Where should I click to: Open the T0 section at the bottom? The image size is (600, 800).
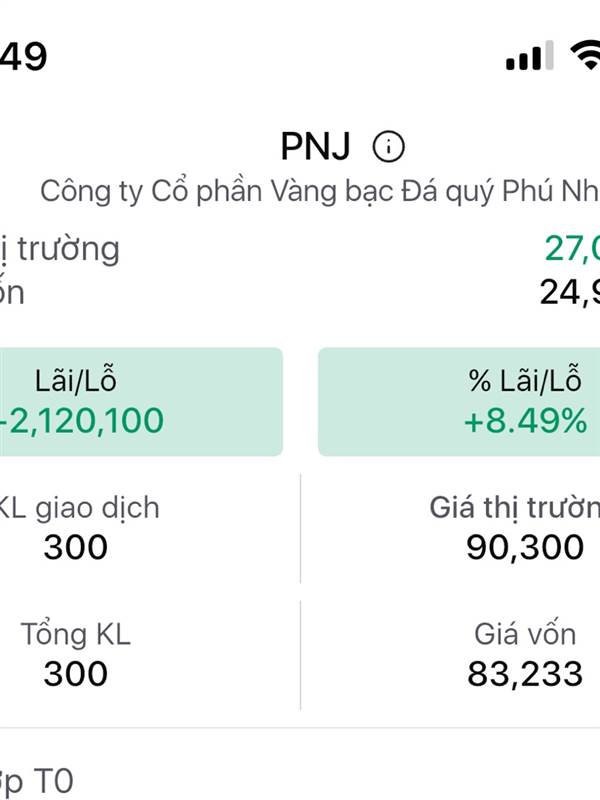tap(37, 782)
